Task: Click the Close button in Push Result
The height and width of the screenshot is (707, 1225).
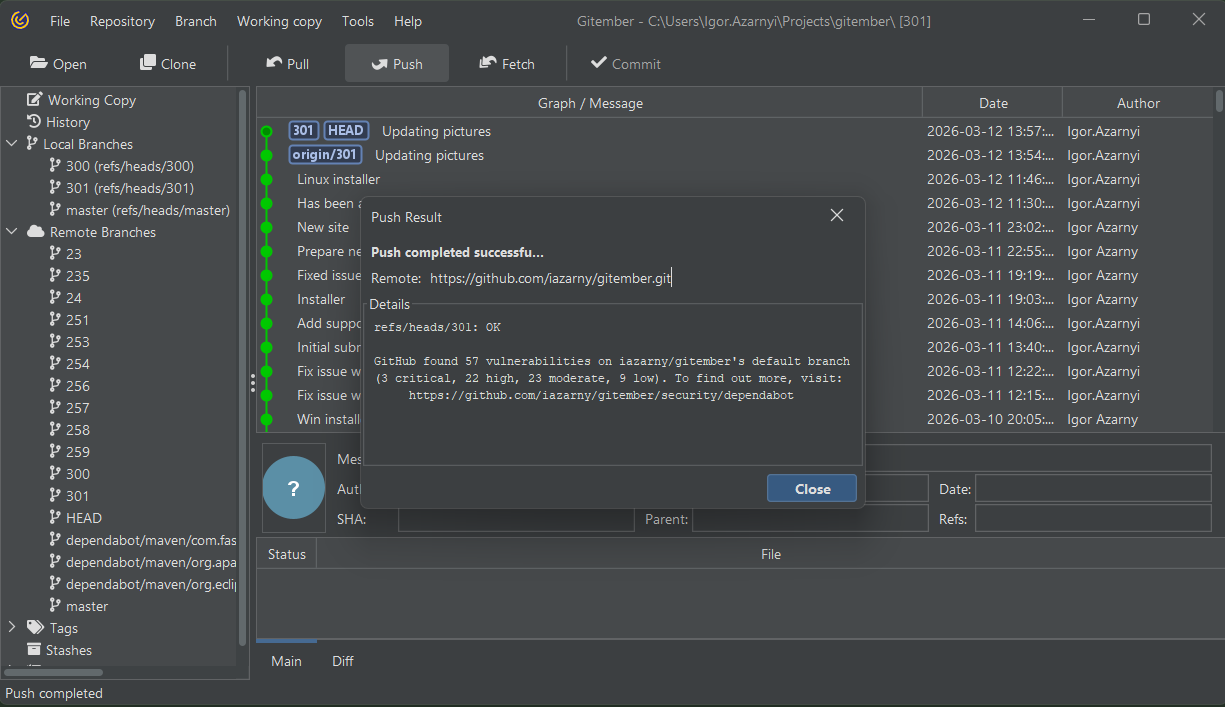Action: (x=811, y=489)
